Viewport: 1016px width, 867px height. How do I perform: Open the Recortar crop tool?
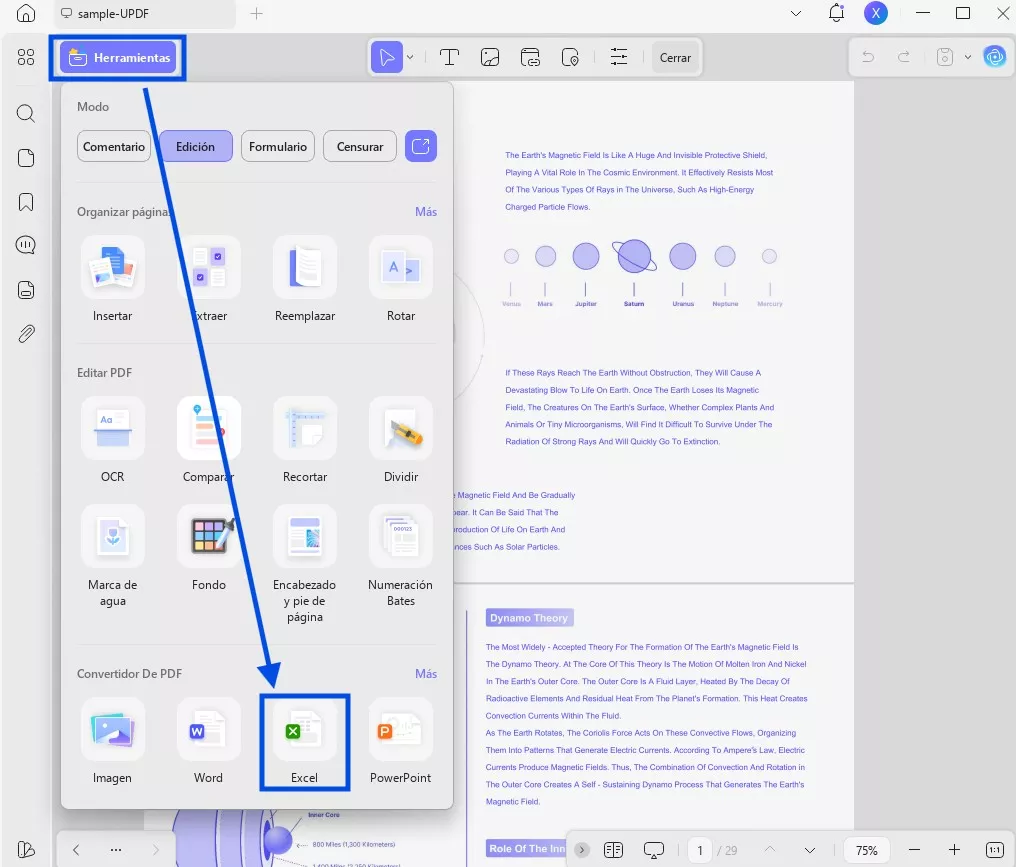(305, 441)
